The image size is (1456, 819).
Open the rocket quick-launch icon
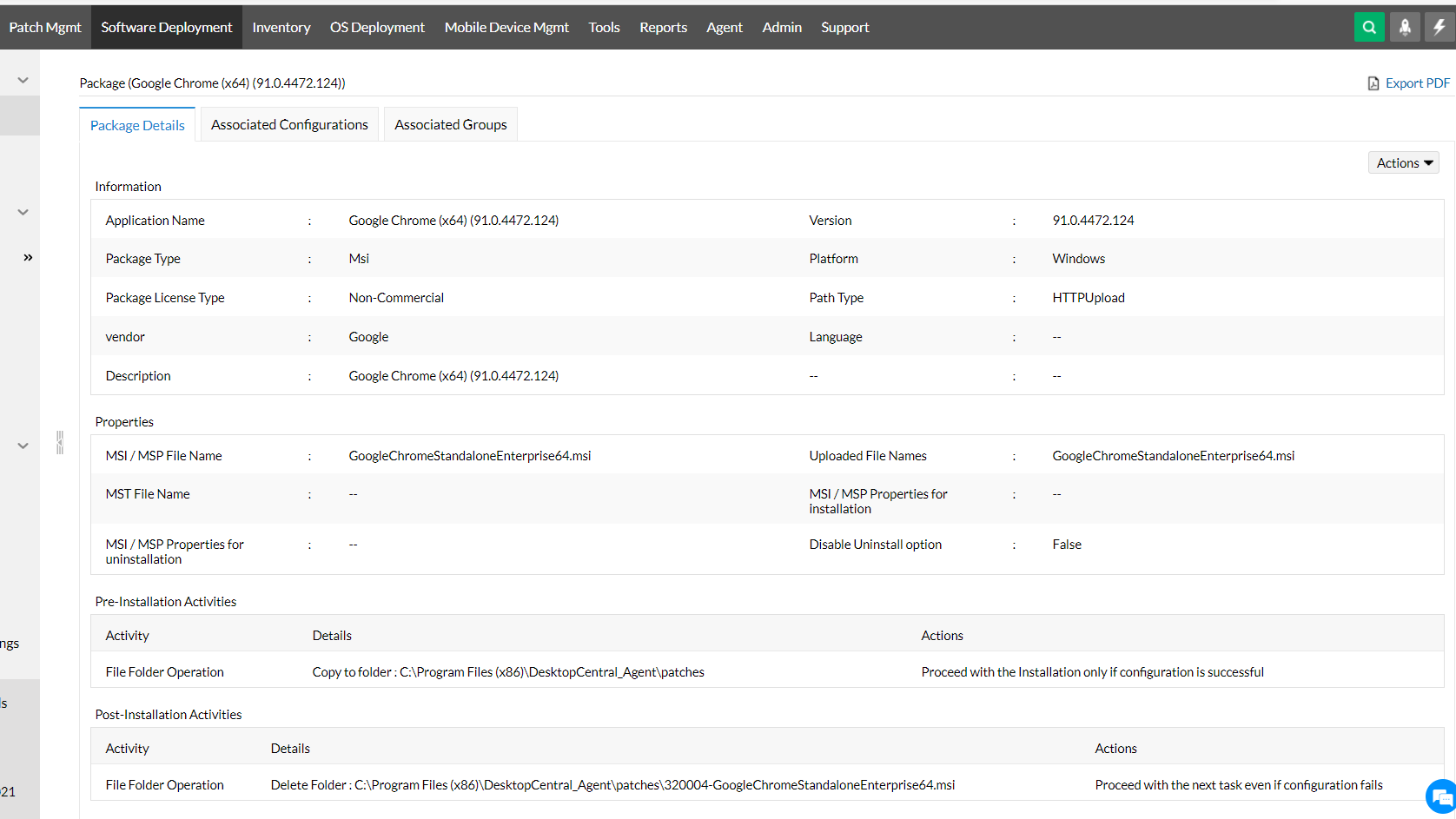(x=1405, y=27)
